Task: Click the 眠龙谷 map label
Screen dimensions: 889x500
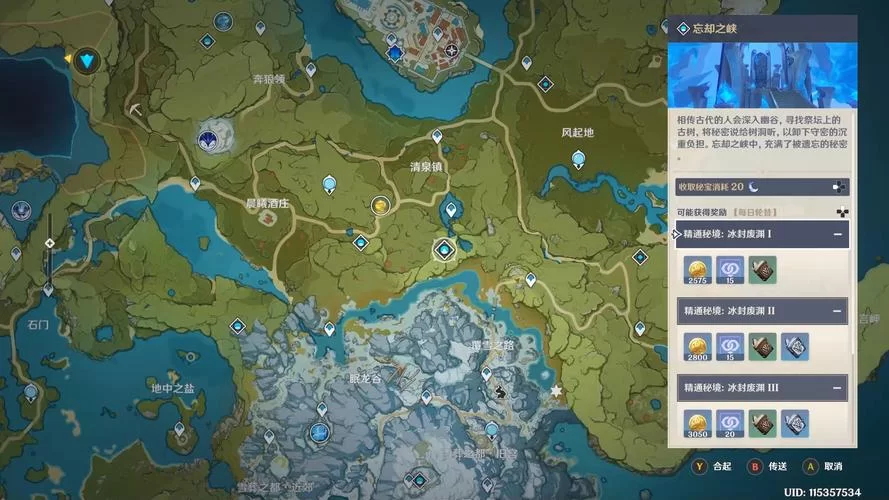Action: (x=365, y=378)
